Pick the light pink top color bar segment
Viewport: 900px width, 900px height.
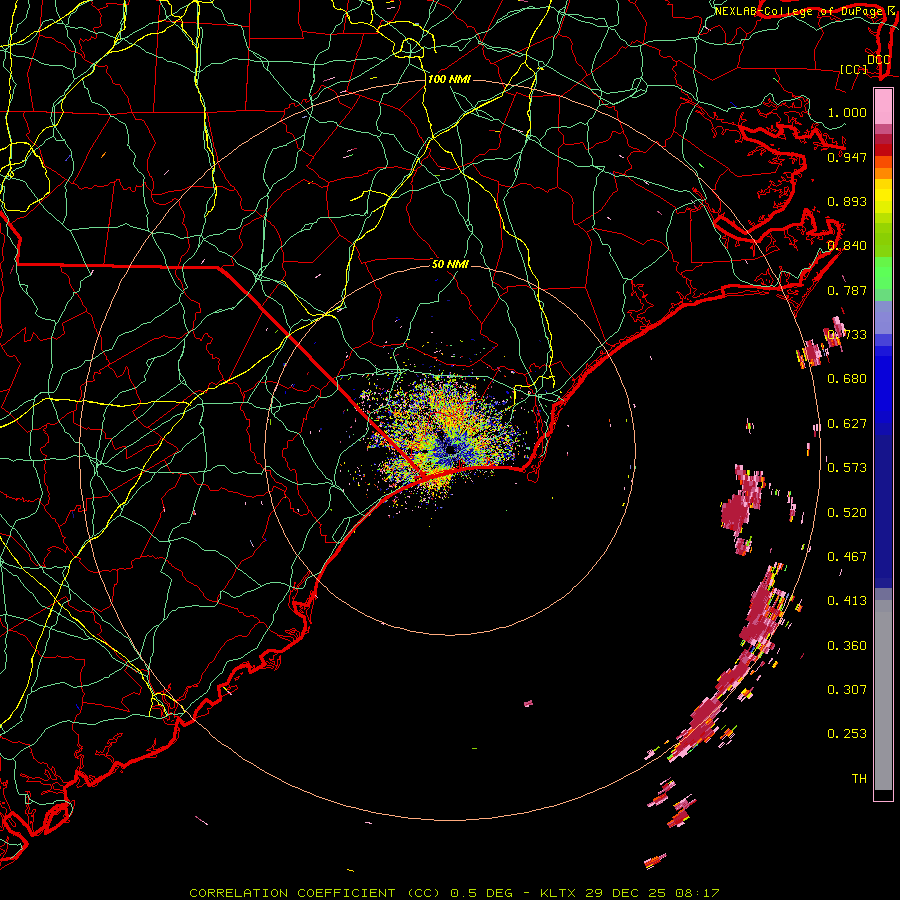883,106
